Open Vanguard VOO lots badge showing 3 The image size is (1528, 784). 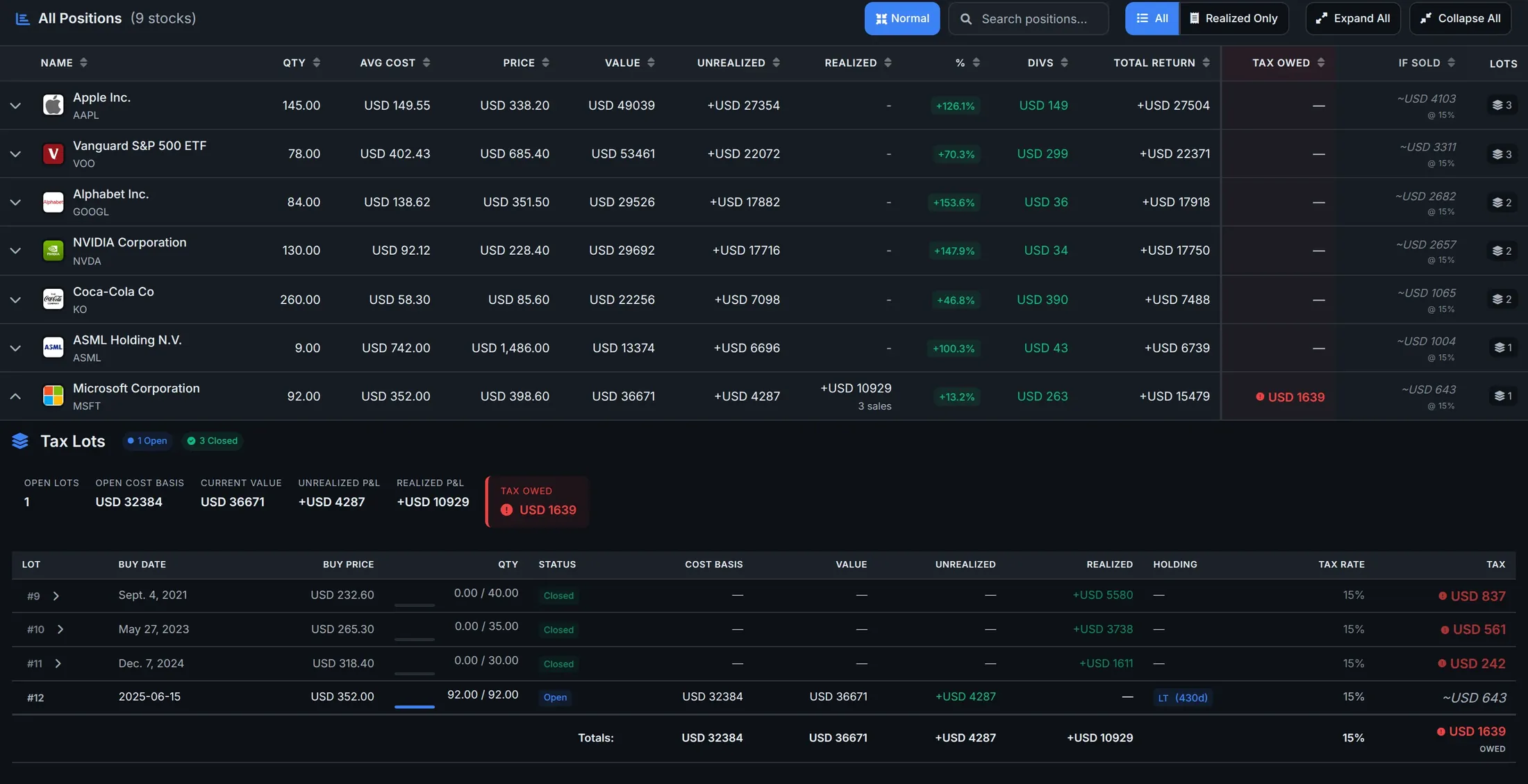(x=1502, y=153)
